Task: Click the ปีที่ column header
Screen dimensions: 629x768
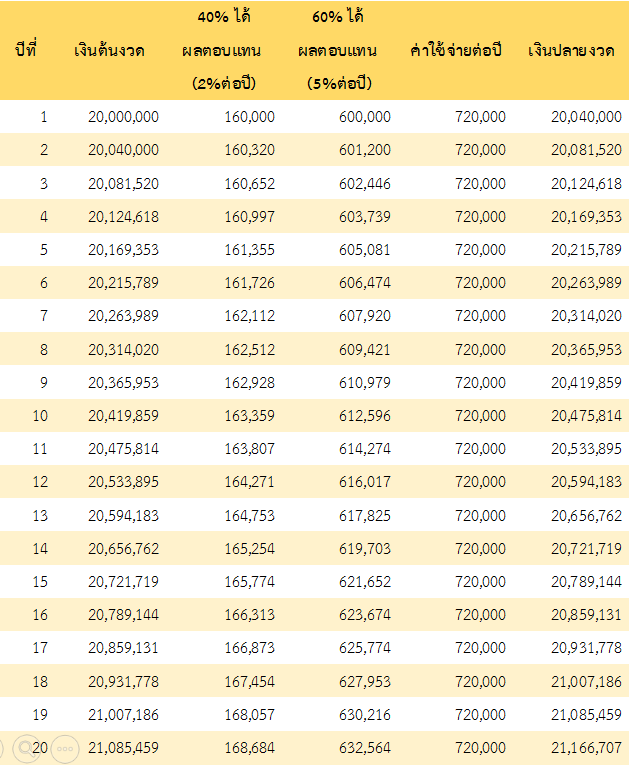Action: (x=26, y=50)
